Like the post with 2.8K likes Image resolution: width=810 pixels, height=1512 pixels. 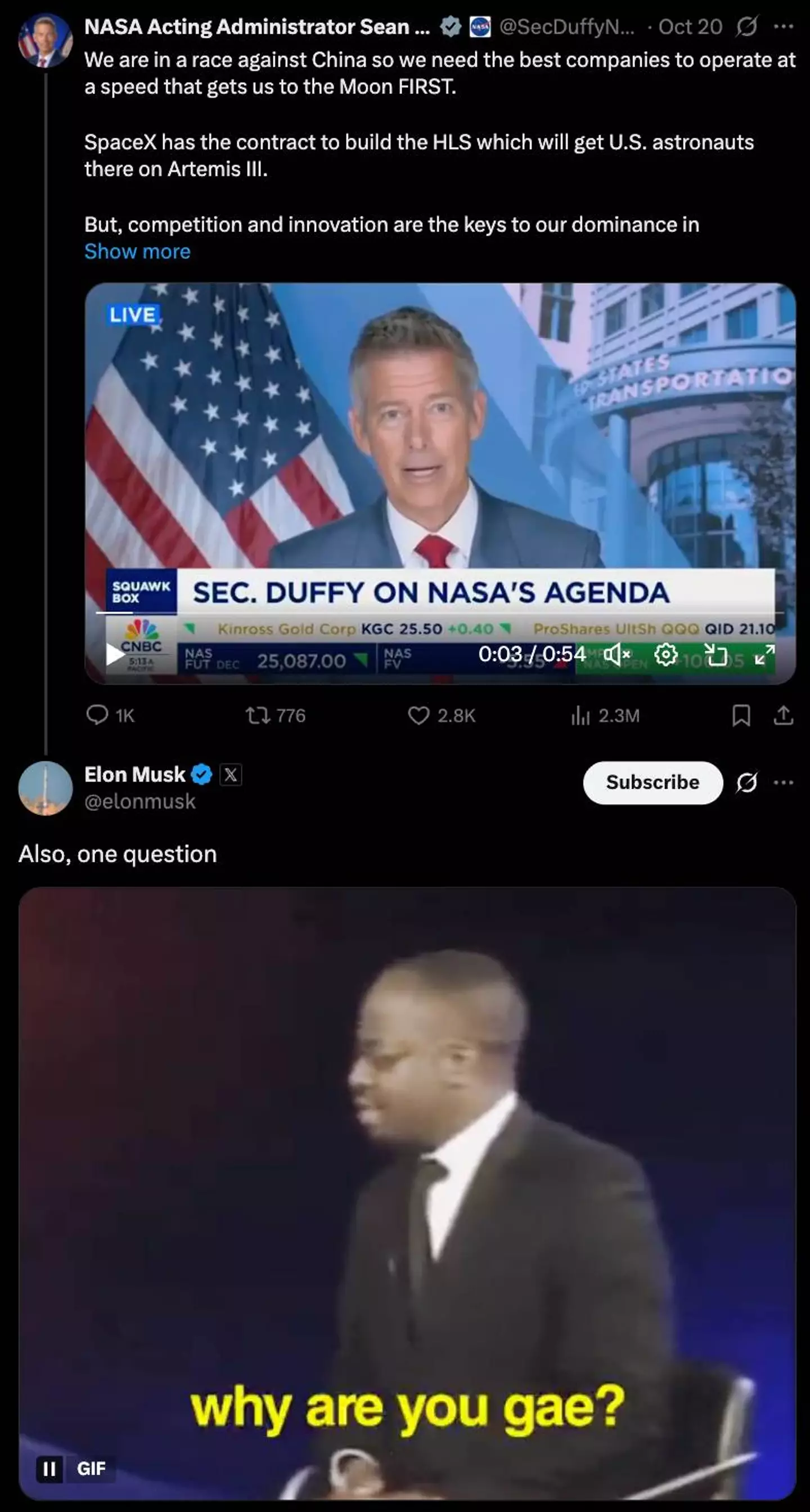point(442,715)
